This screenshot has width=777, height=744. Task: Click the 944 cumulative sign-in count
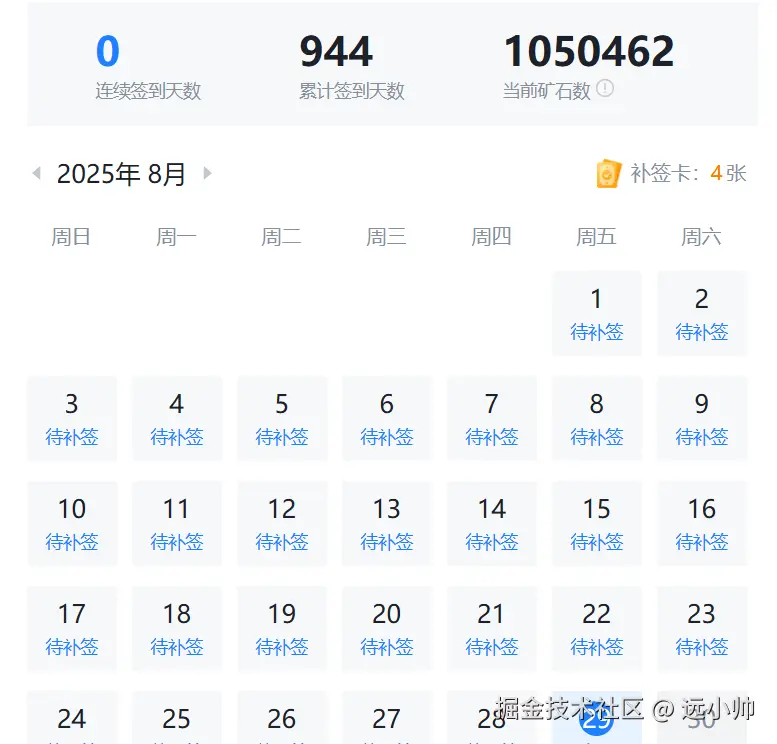336,52
